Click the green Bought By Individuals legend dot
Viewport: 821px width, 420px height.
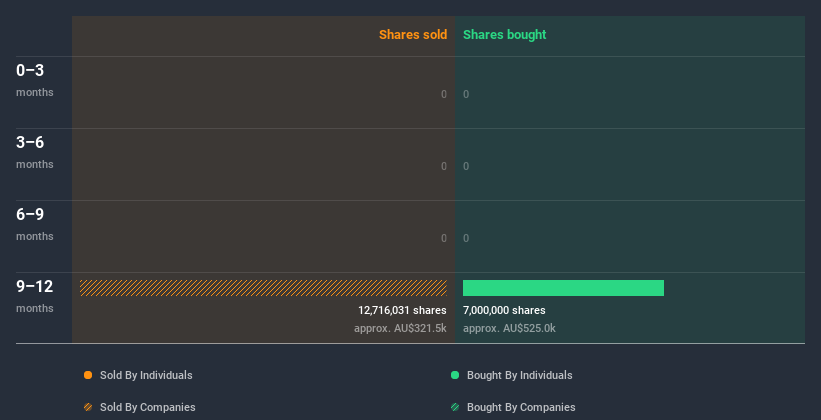click(455, 375)
